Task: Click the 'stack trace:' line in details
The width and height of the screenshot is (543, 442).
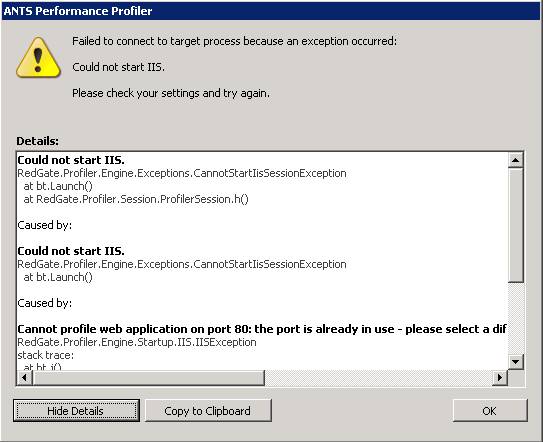Action: point(45,355)
